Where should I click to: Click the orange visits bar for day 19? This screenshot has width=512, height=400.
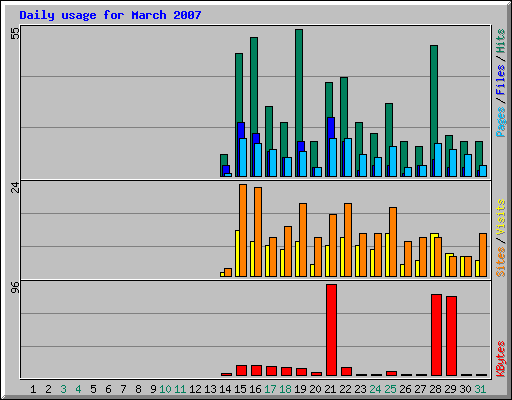[303, 240]
